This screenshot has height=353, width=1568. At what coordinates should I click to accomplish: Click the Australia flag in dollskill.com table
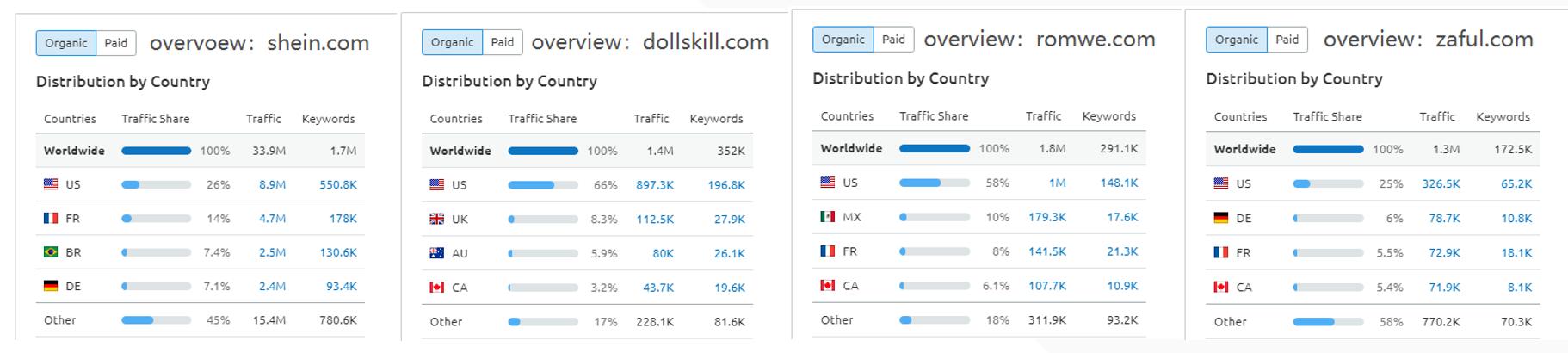click(437, 253)
